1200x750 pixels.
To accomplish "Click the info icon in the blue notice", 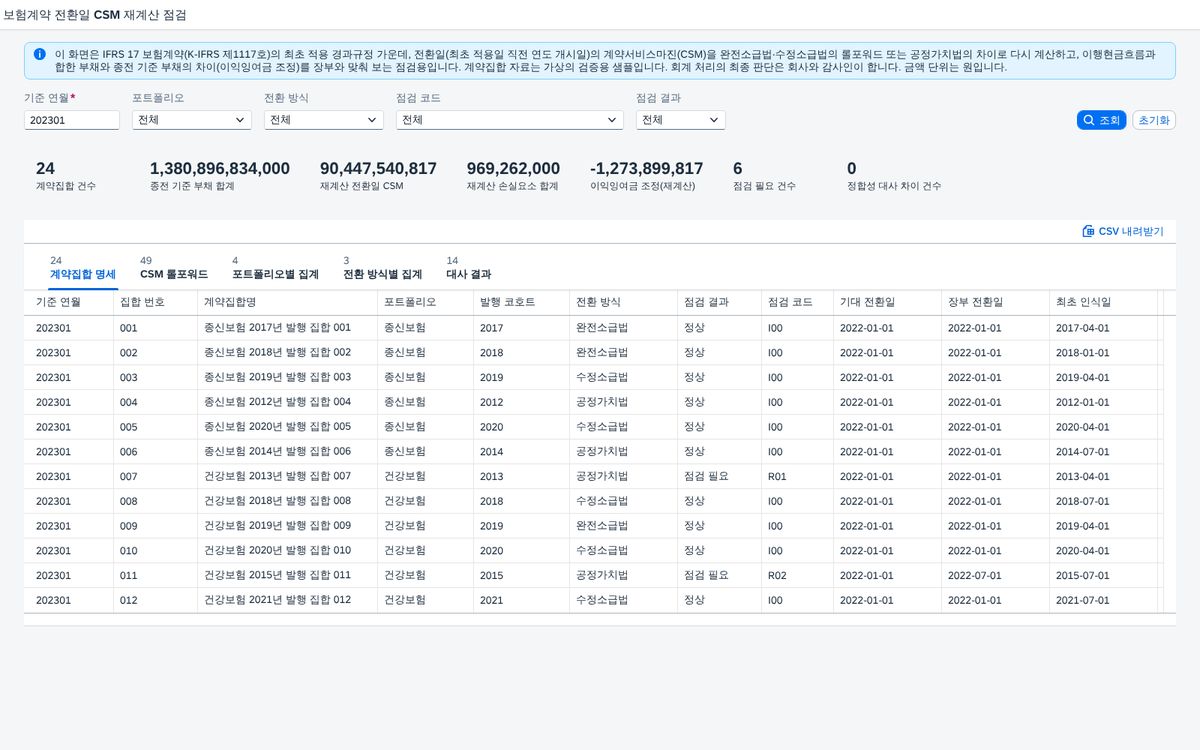I will coord(39,54).
